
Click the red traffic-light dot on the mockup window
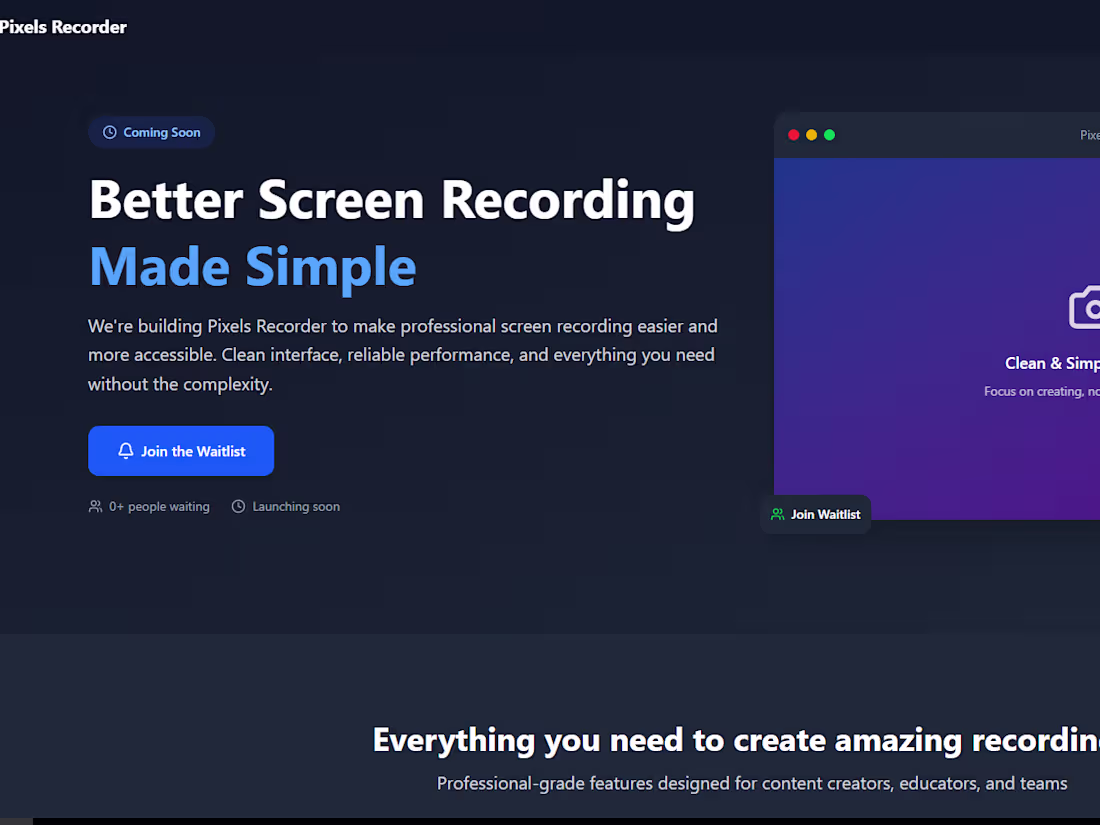(x=793, y=134)
